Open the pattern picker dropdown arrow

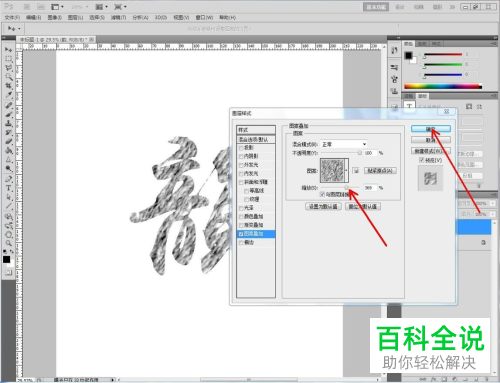(347, 171)
